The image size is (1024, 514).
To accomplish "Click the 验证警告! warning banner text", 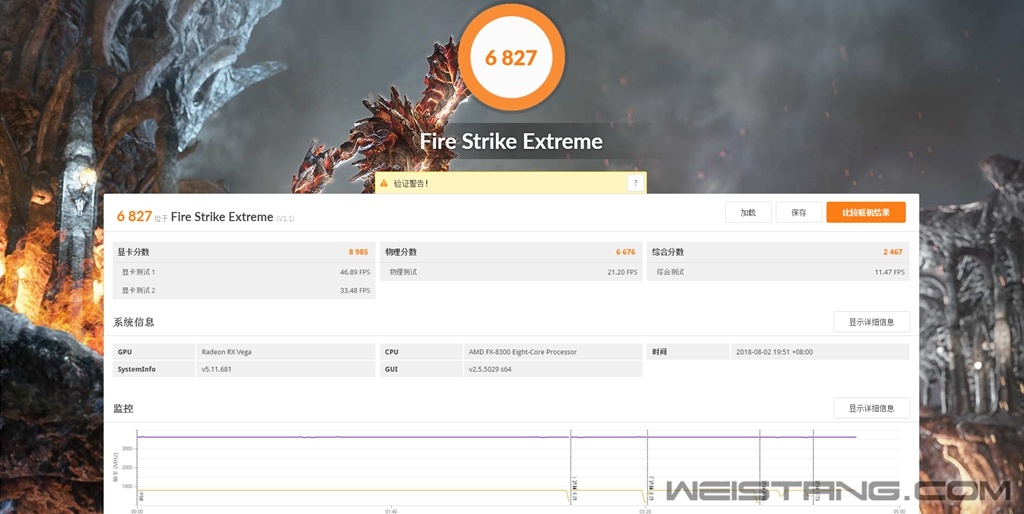I will (411, 184).
